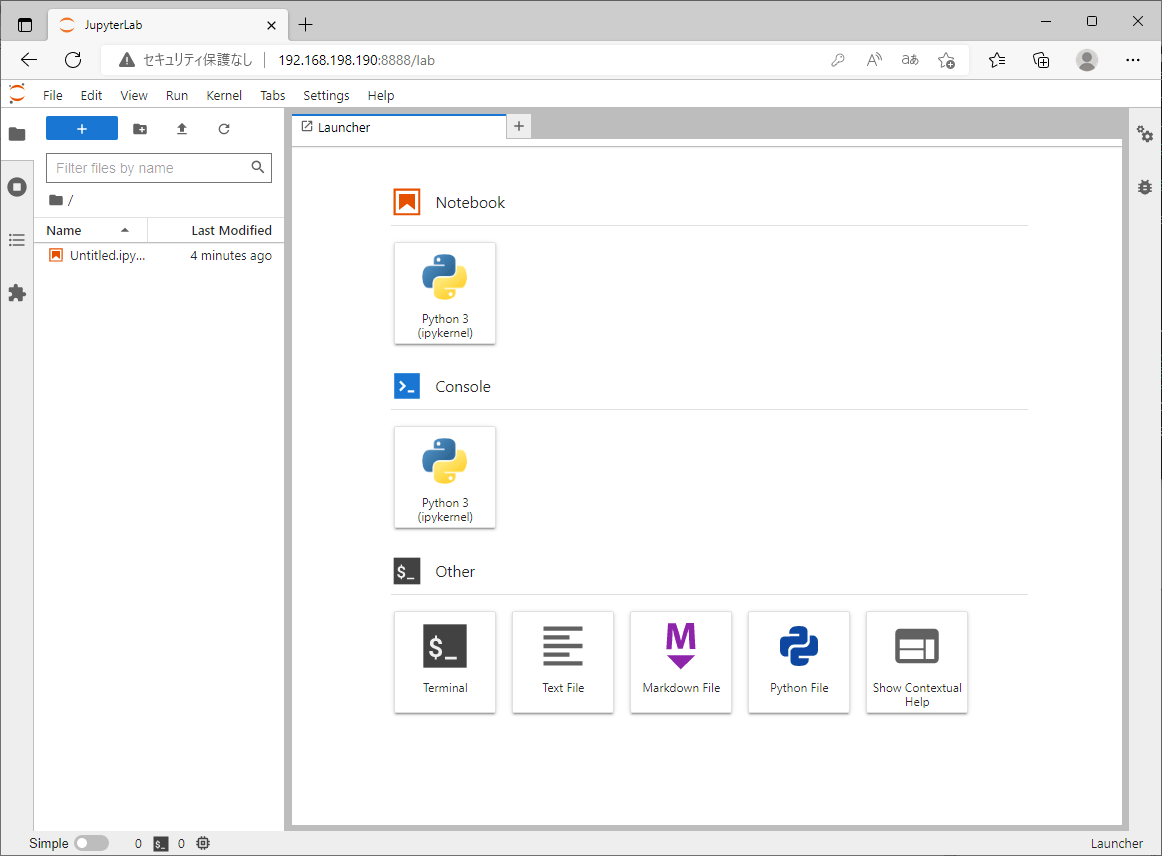Screen dimensions: 1162x856
Task: Open browser Collections icon
Action: 1041,60
